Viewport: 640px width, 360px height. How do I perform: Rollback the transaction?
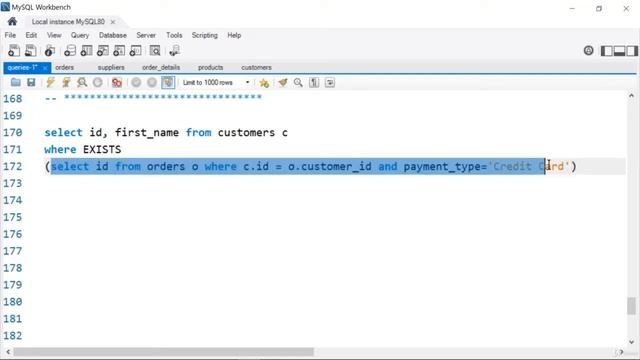click(152, 82)
